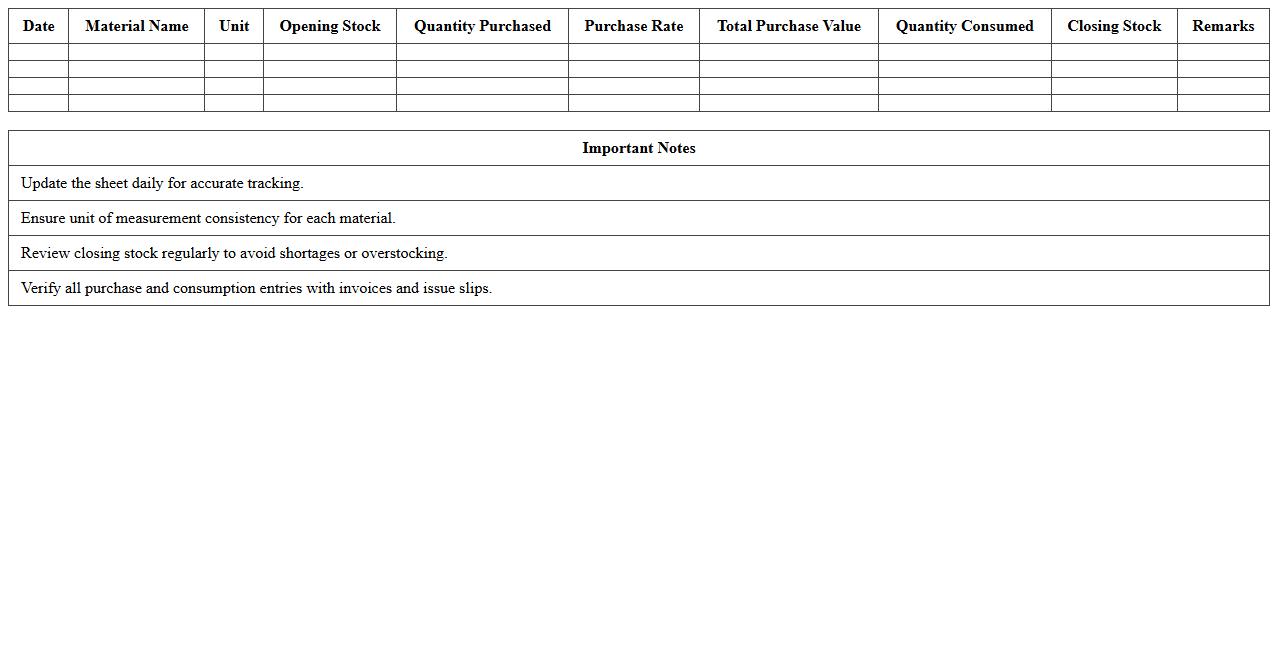Click the Unit column header

click(234, 26)
